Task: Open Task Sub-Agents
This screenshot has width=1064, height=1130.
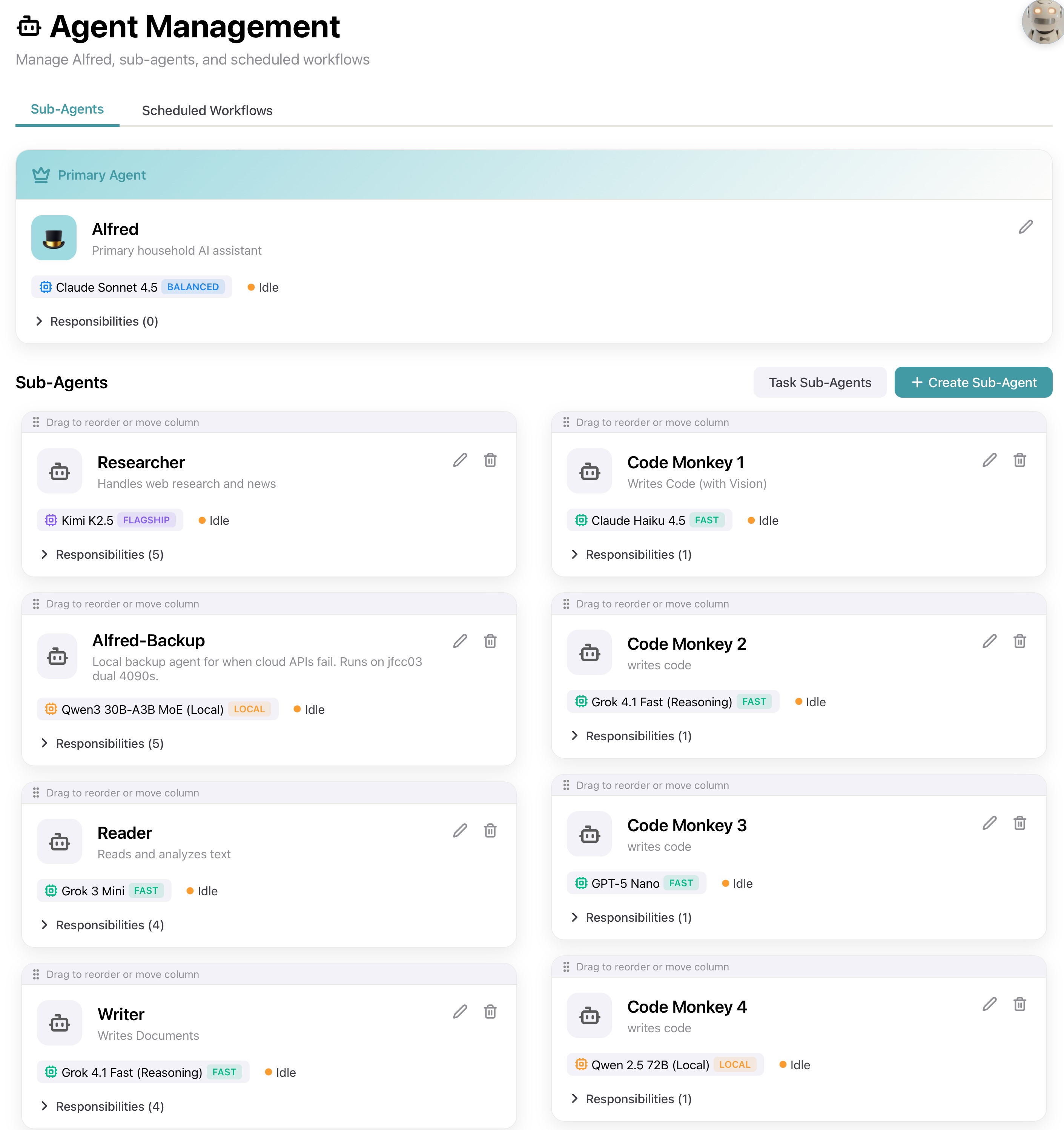Action: point(820,382)
